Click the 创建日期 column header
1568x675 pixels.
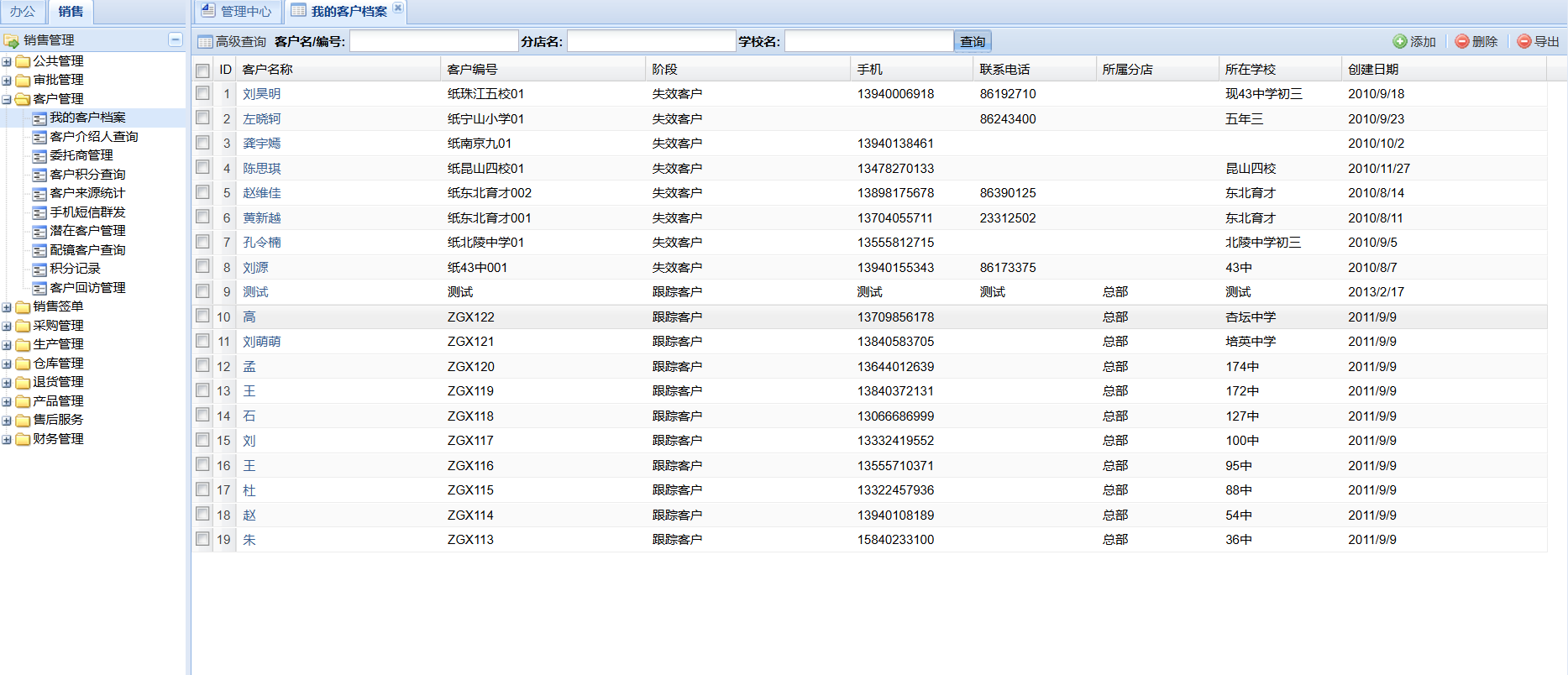pos(1373,70)
